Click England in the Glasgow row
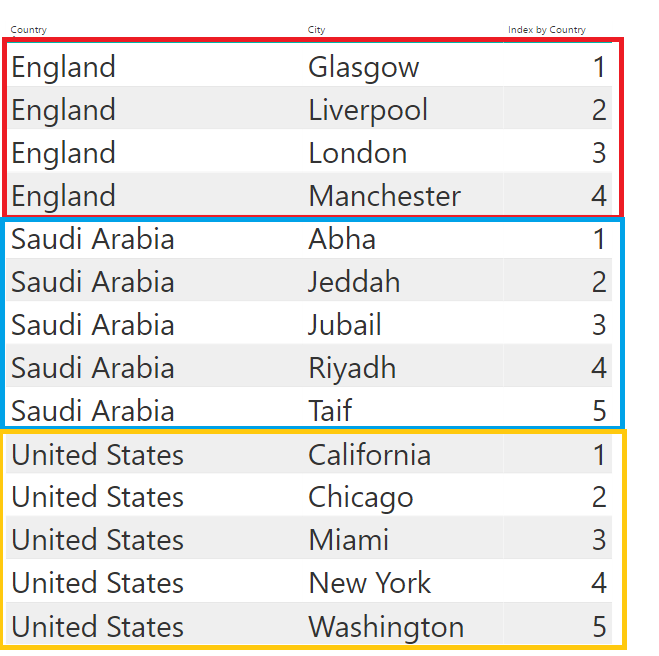This screenshot has height=656, width=659. (x=63, y=67)
